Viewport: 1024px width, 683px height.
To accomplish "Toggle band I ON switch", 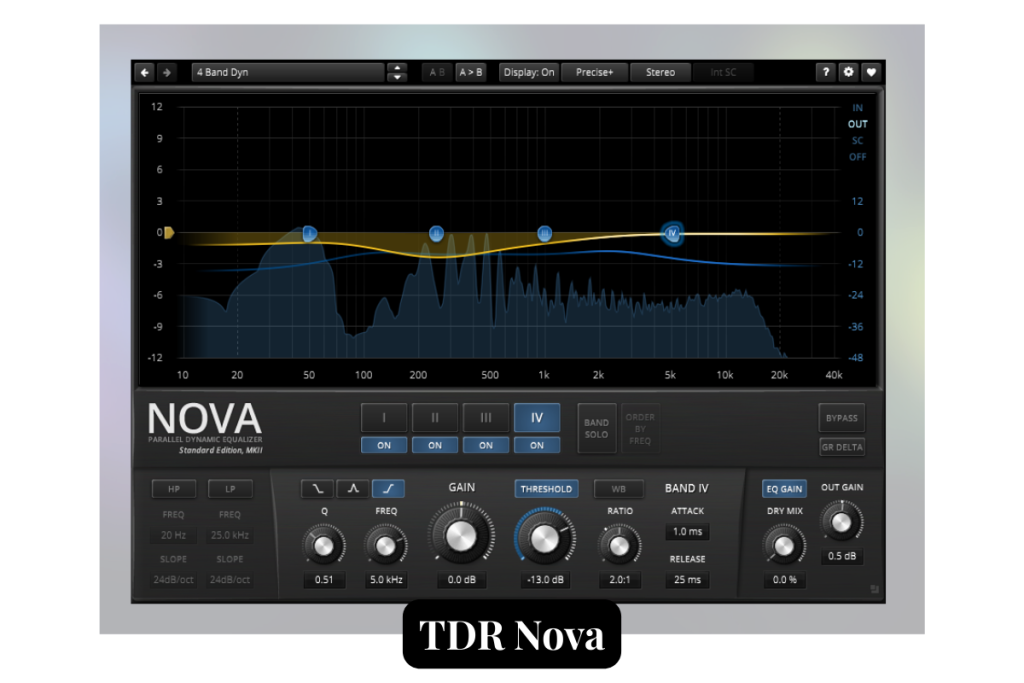I will pyautogui.click(x=384, y=445).
